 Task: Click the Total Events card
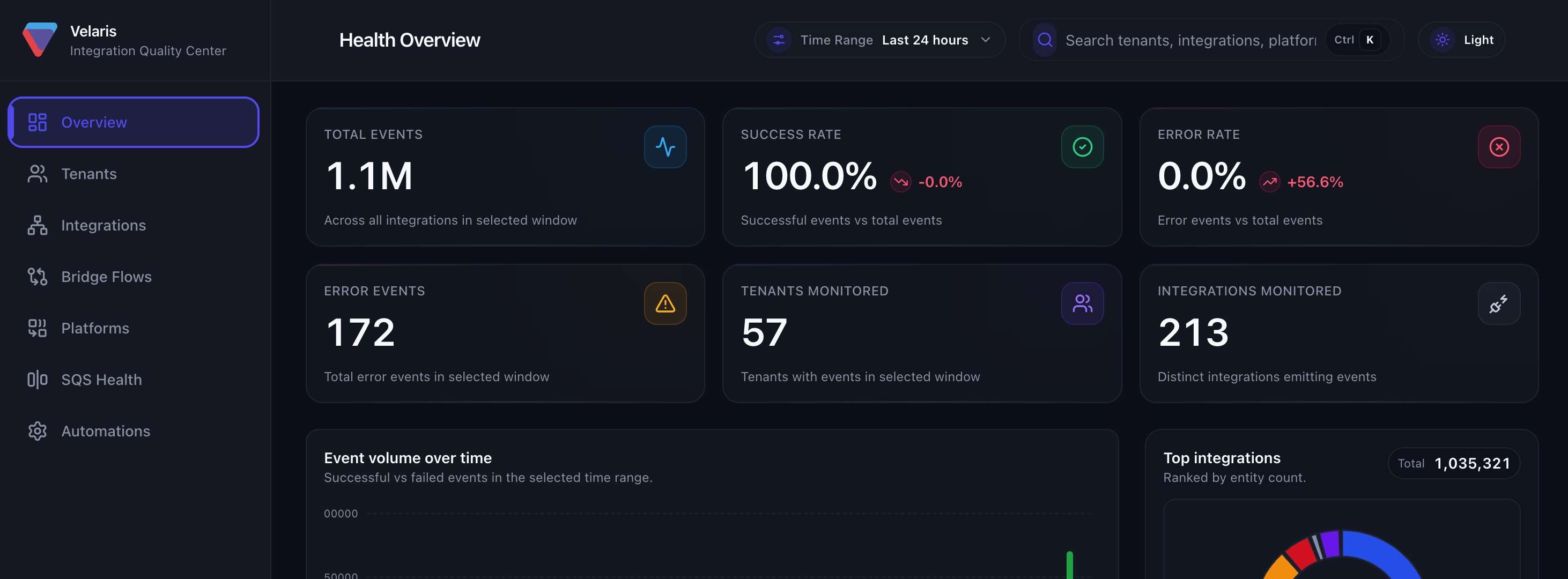click(506, 177)
